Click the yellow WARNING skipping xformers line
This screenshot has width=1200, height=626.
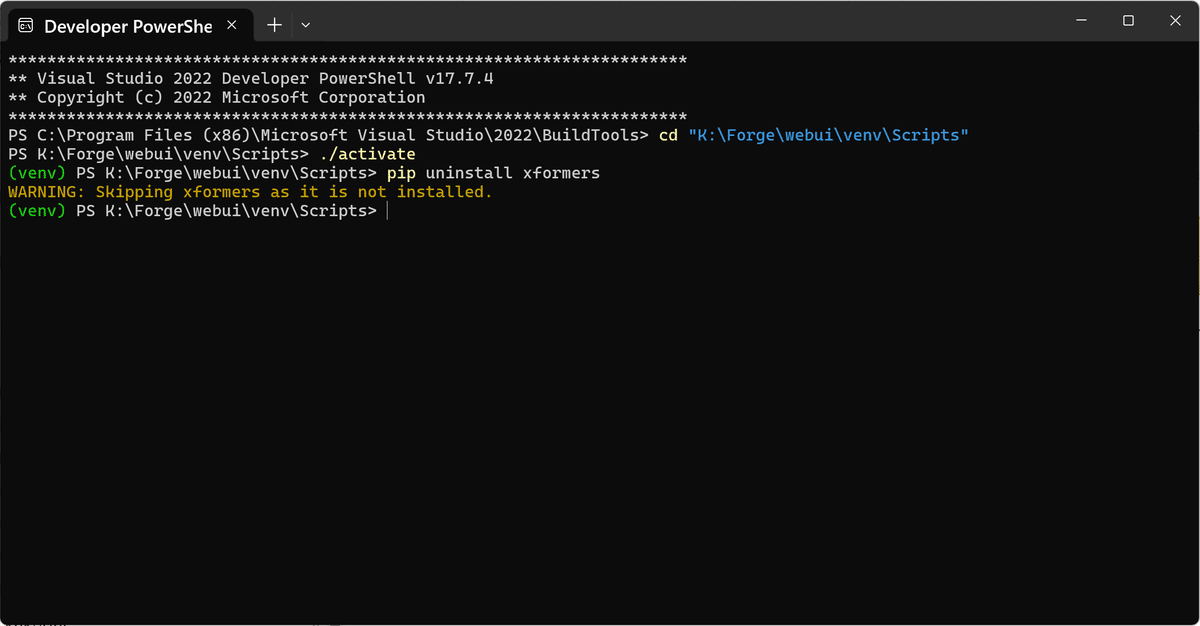click(250, 192)
